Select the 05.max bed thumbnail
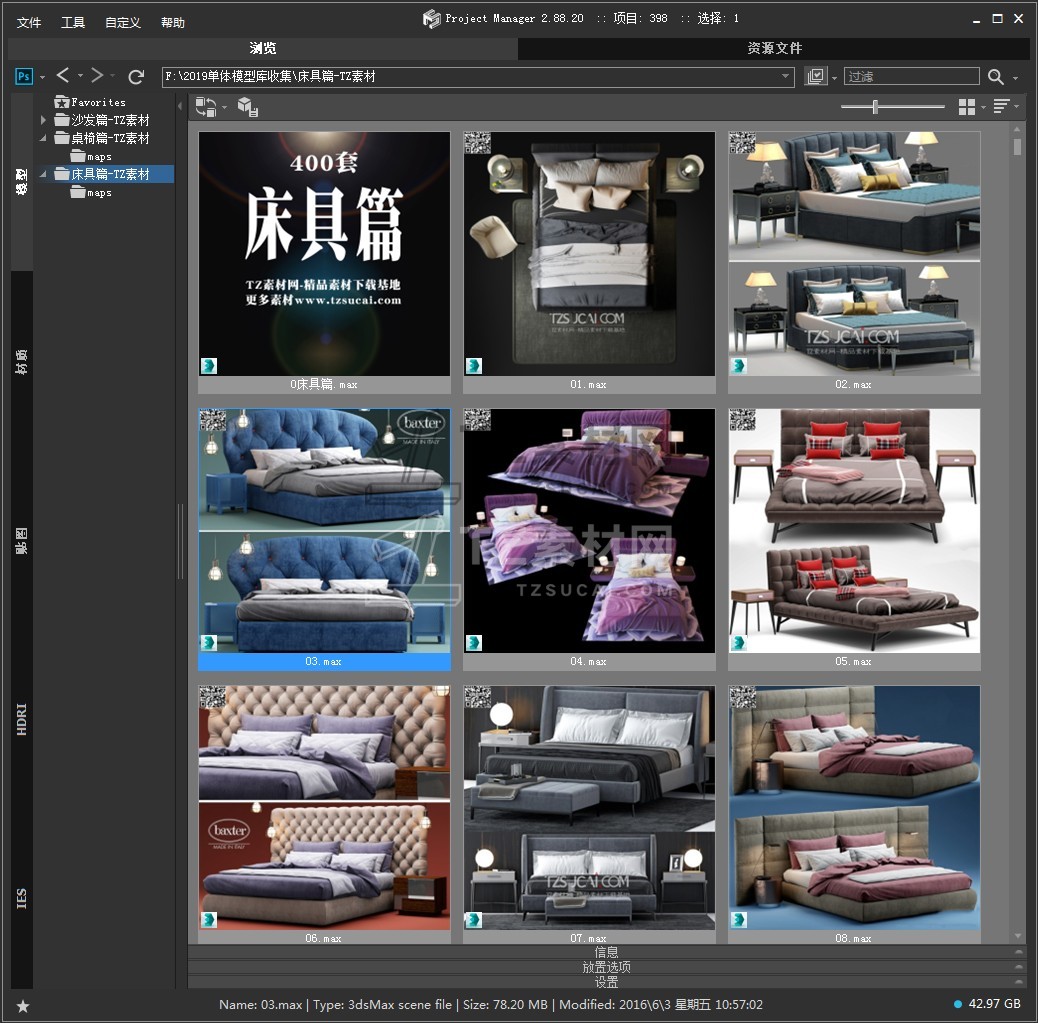This screenshot has height=1023, width=1038. tap(853, 530)
